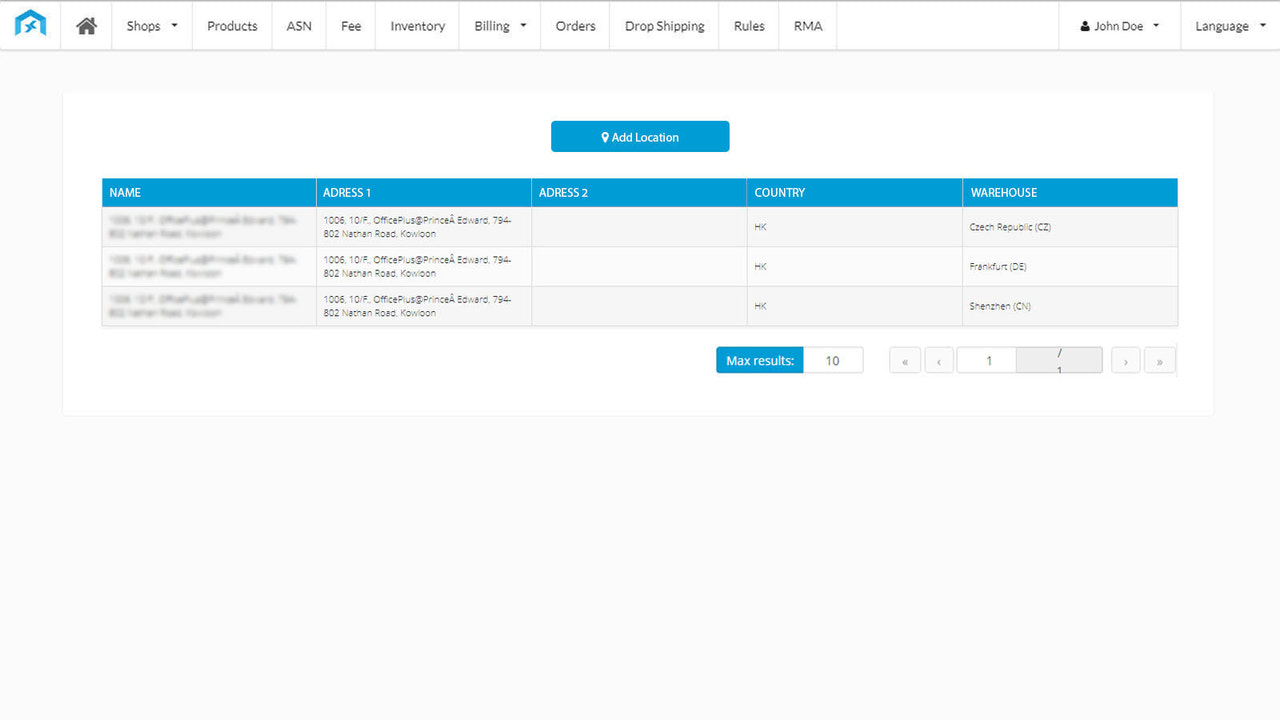Screen dimensions: 1280x720
Task: Click the location pin on Add Location button
Action: click(x=604, y=136)
